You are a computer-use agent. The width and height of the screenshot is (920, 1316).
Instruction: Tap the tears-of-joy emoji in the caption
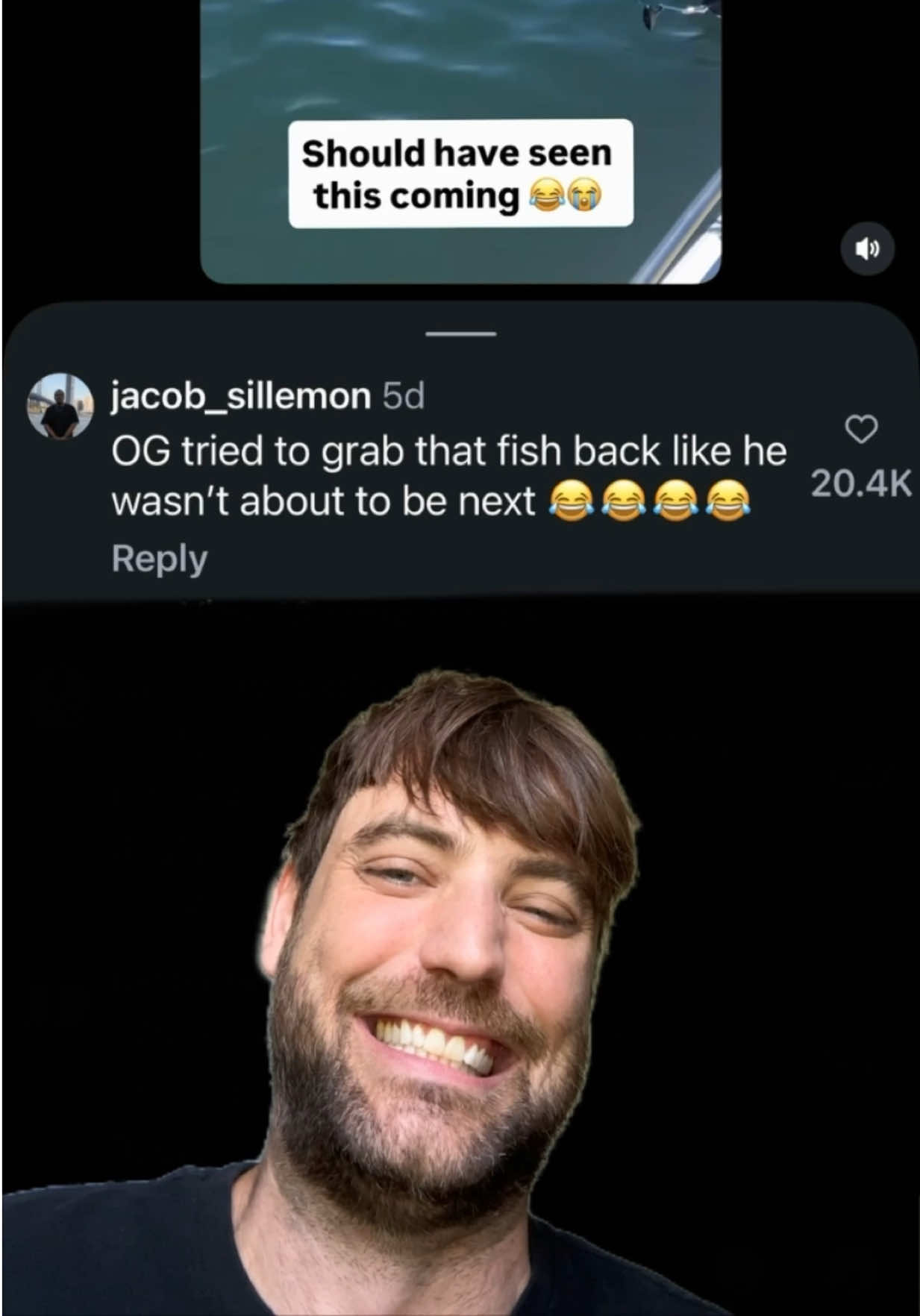tap(546, 196)
